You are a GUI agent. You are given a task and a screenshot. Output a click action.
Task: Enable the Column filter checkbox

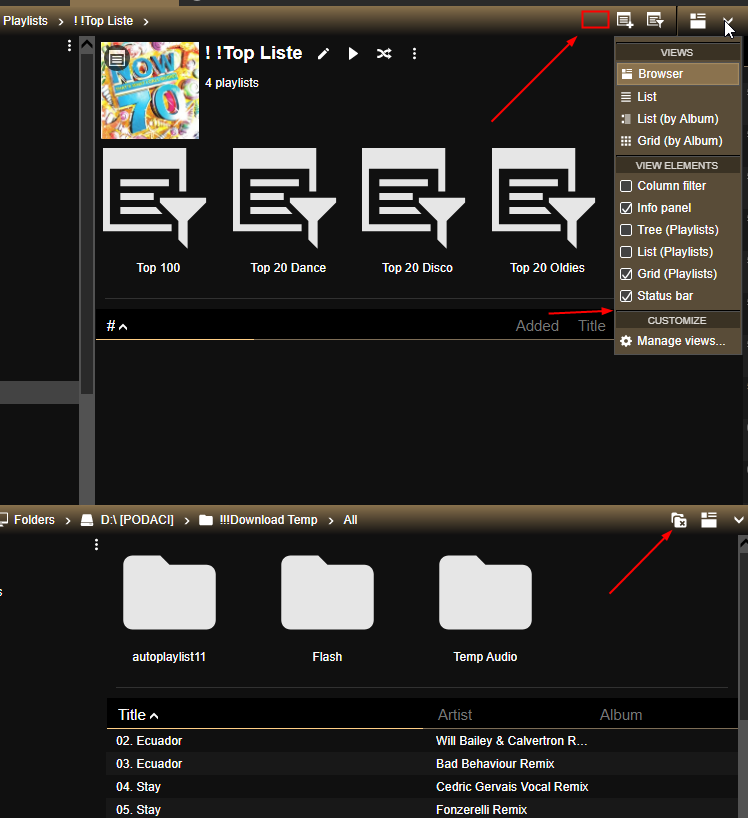pos(626,186)
